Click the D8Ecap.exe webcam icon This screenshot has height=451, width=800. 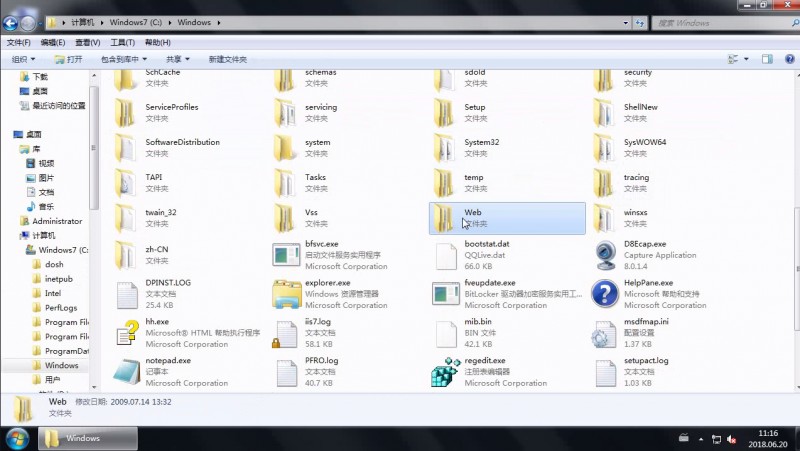tap(605, 255)
